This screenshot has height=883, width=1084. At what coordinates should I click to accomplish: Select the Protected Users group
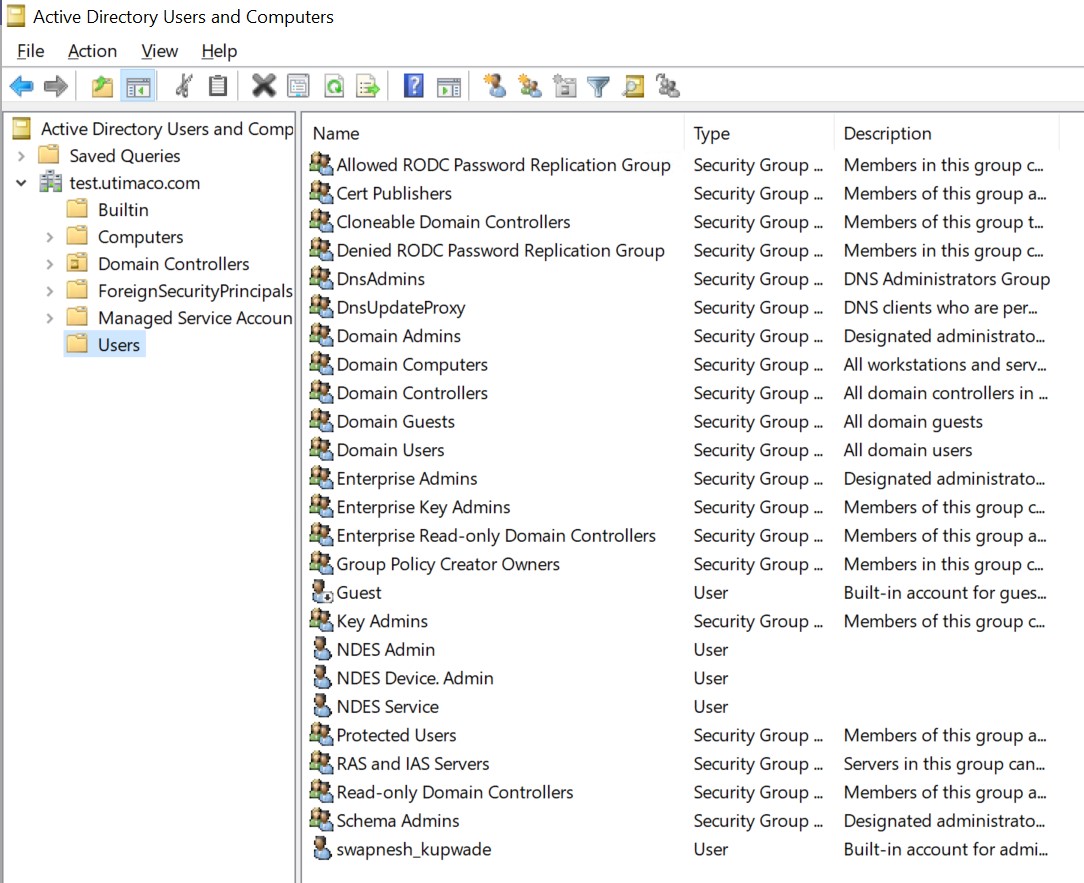pyautogui.click(x=396, y=734)
